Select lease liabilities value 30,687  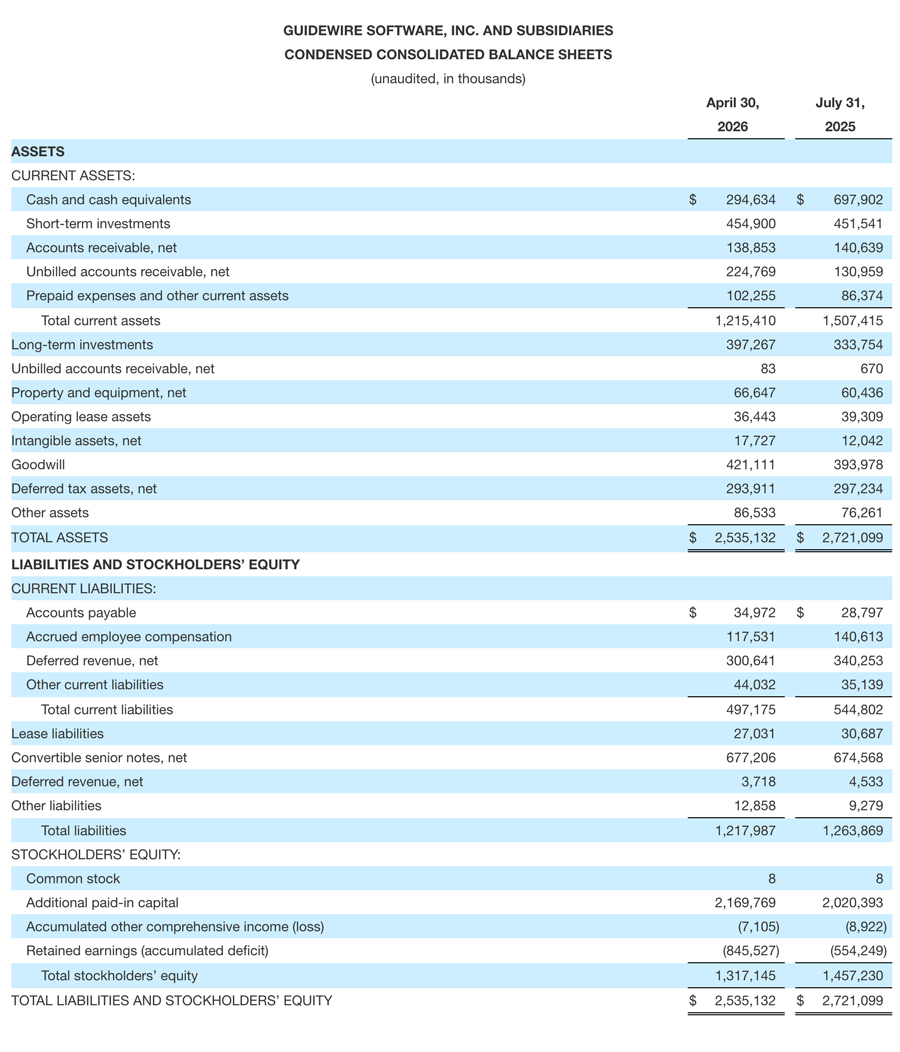[x=862, y=734]
